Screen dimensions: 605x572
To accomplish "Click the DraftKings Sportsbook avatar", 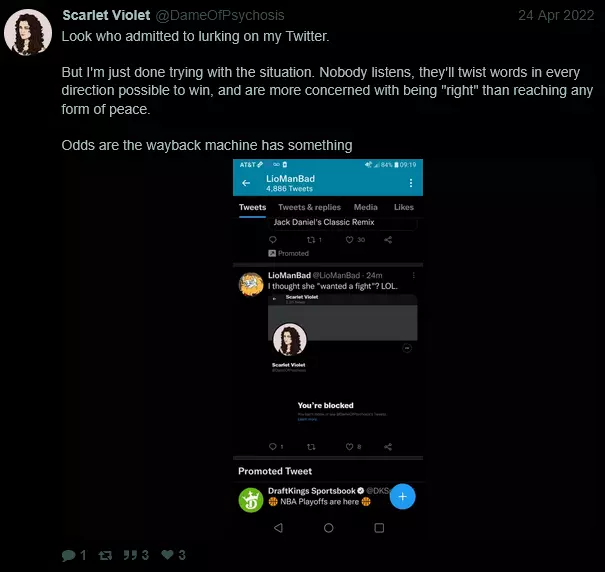I will click(x=250, y=497).
